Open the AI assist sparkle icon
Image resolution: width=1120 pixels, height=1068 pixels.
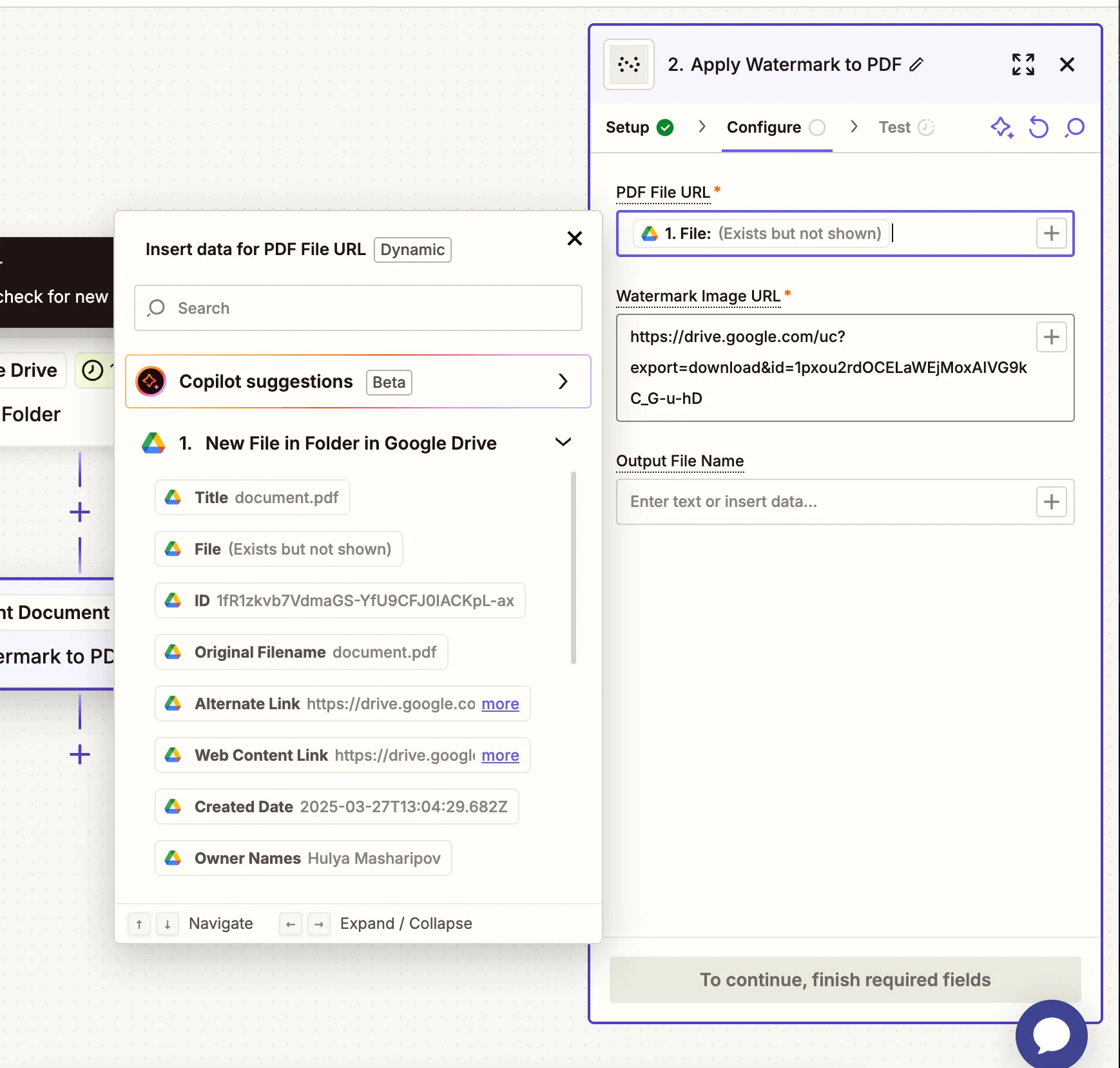pyautogui.click(x=1002, y=127)
